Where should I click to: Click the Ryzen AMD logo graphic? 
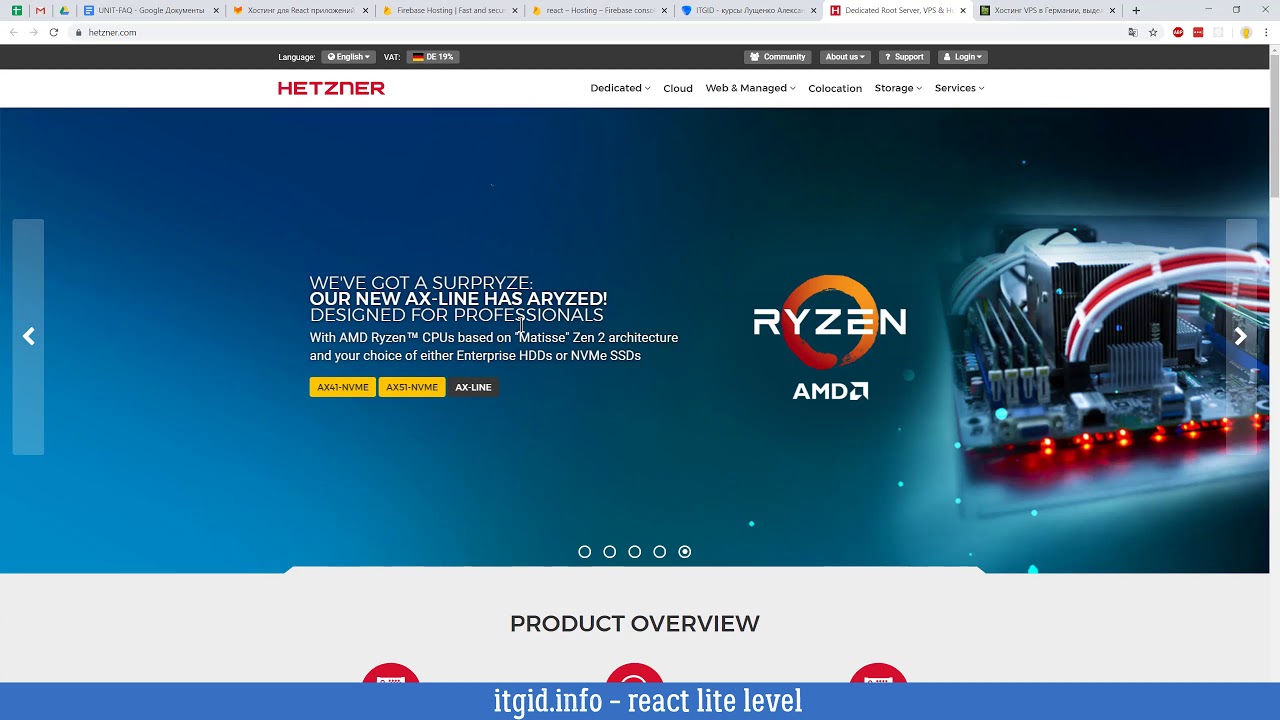pos(830,337)
